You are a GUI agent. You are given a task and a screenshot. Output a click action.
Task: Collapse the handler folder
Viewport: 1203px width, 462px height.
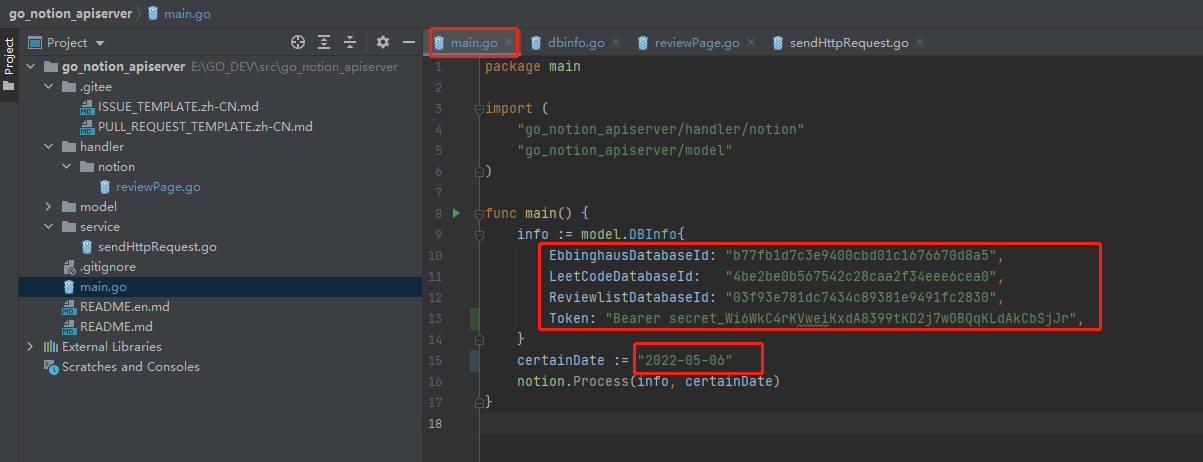point(50,147)
